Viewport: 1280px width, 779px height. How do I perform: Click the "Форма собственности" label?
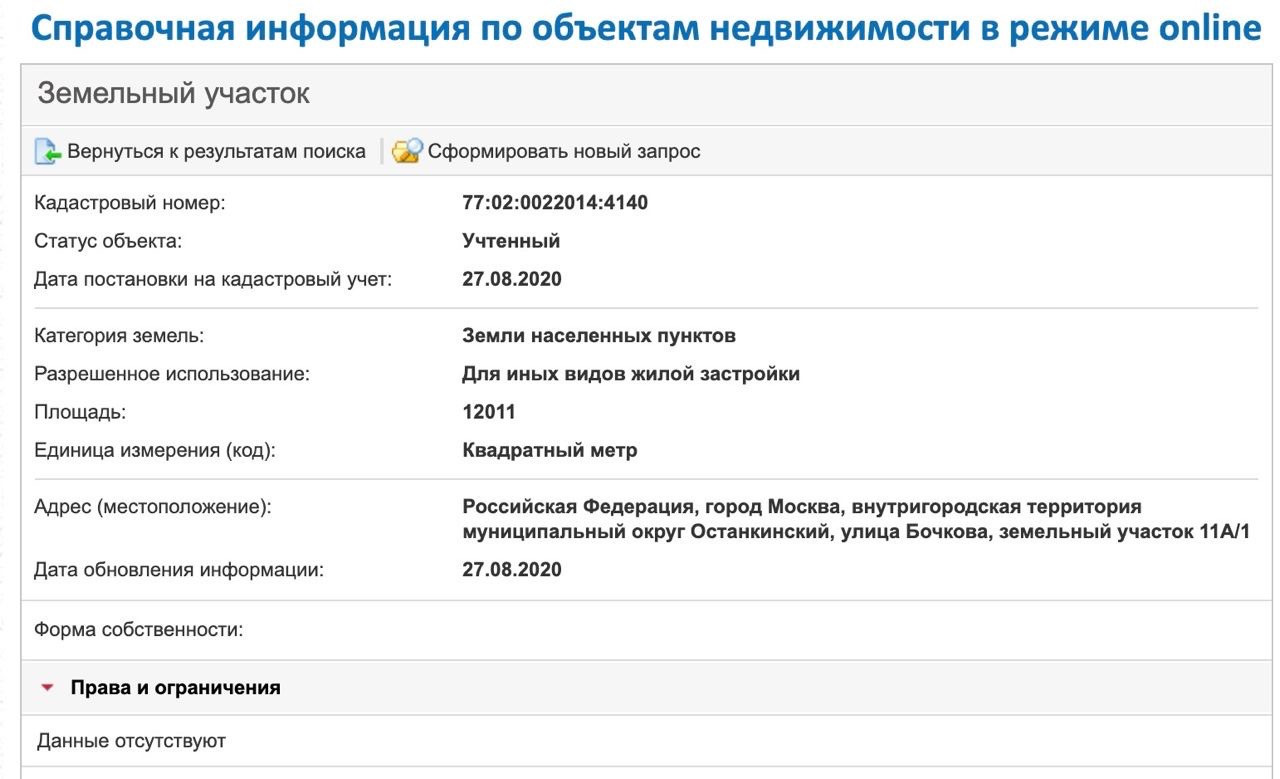[139, 630]
